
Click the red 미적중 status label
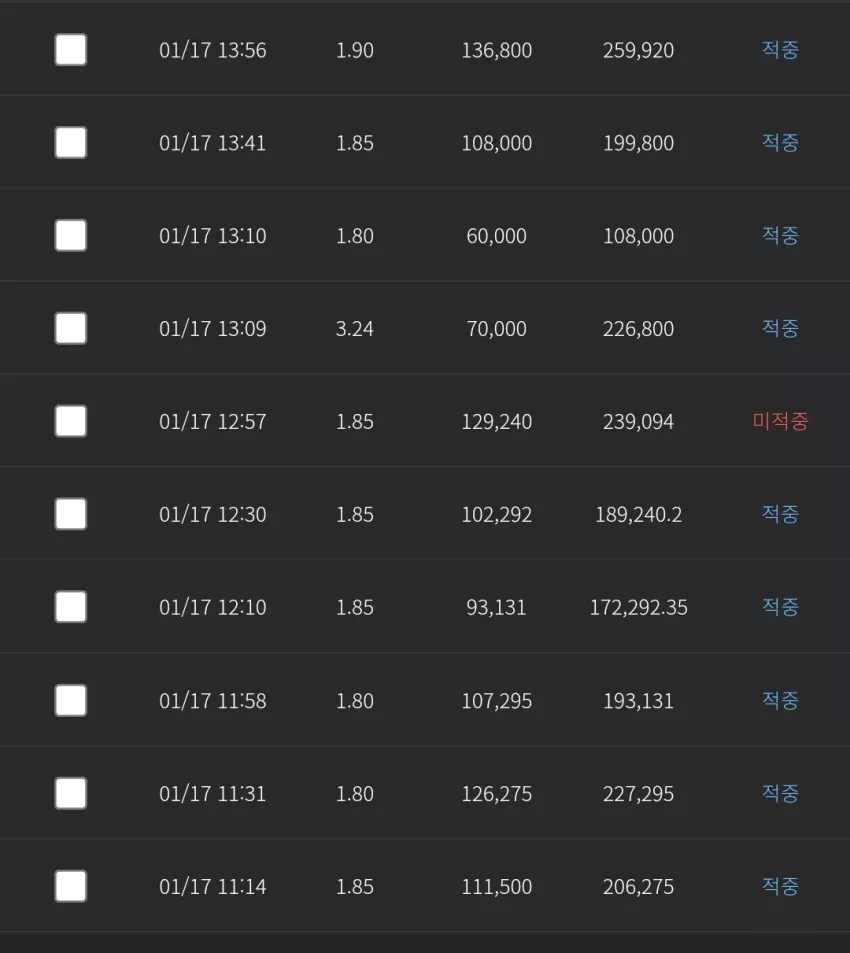click(x=780, y=421)
